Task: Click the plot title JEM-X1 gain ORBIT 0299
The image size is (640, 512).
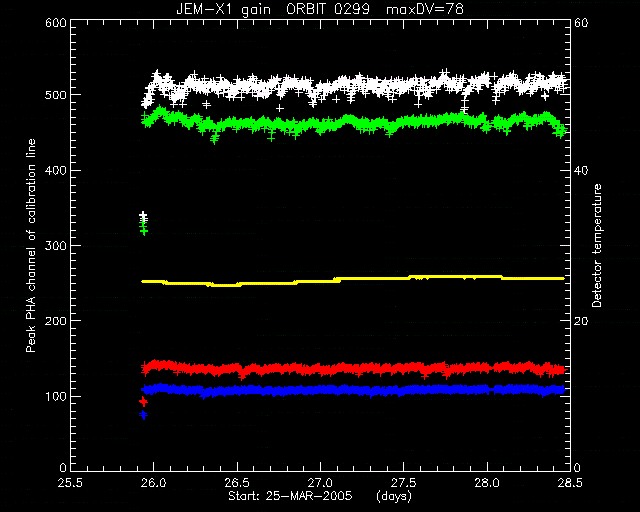Action: pos(273,9)
